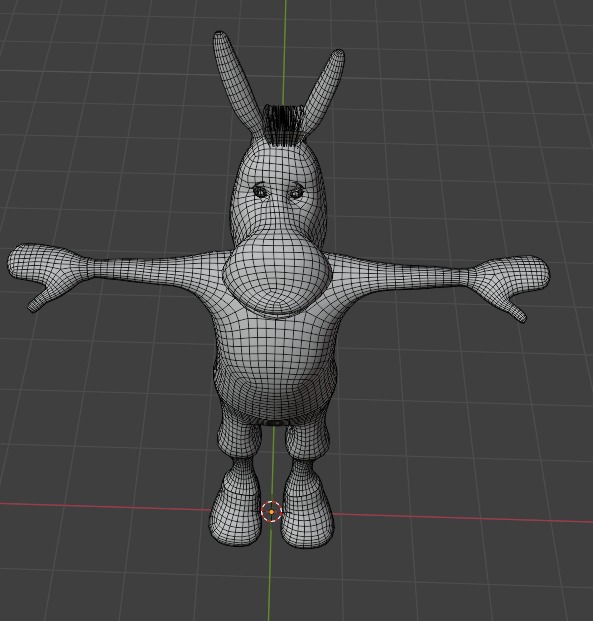Click the donkey's large round snout

(x=277, y=275)
